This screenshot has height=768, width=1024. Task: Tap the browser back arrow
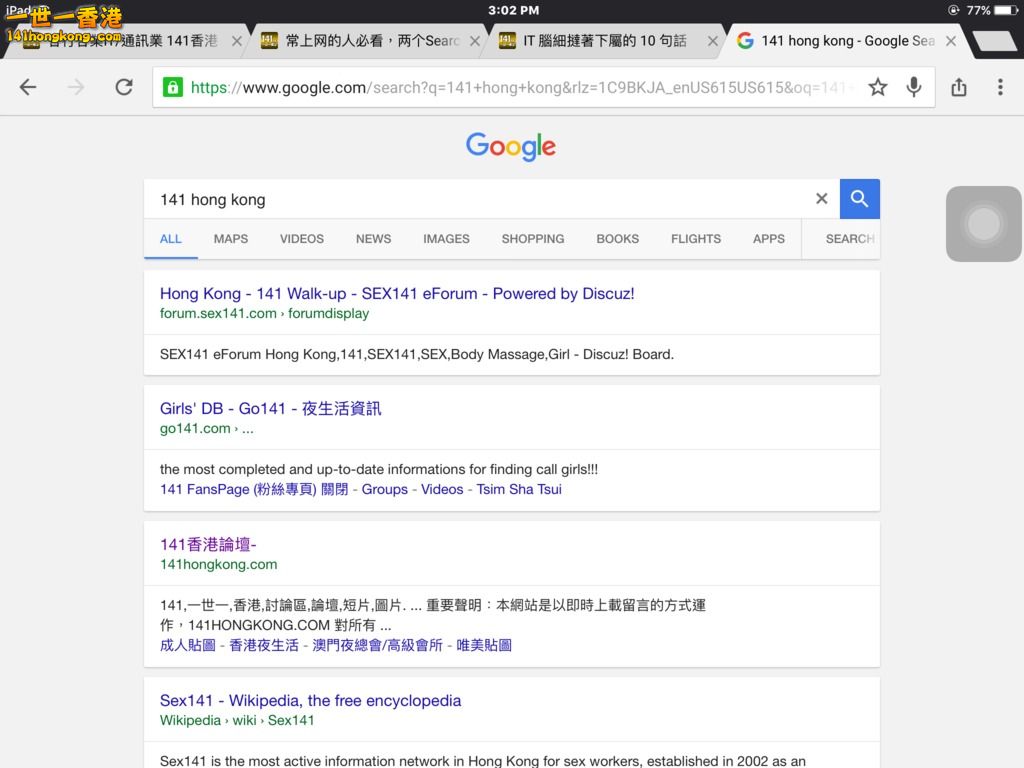[x=28, y=87]
